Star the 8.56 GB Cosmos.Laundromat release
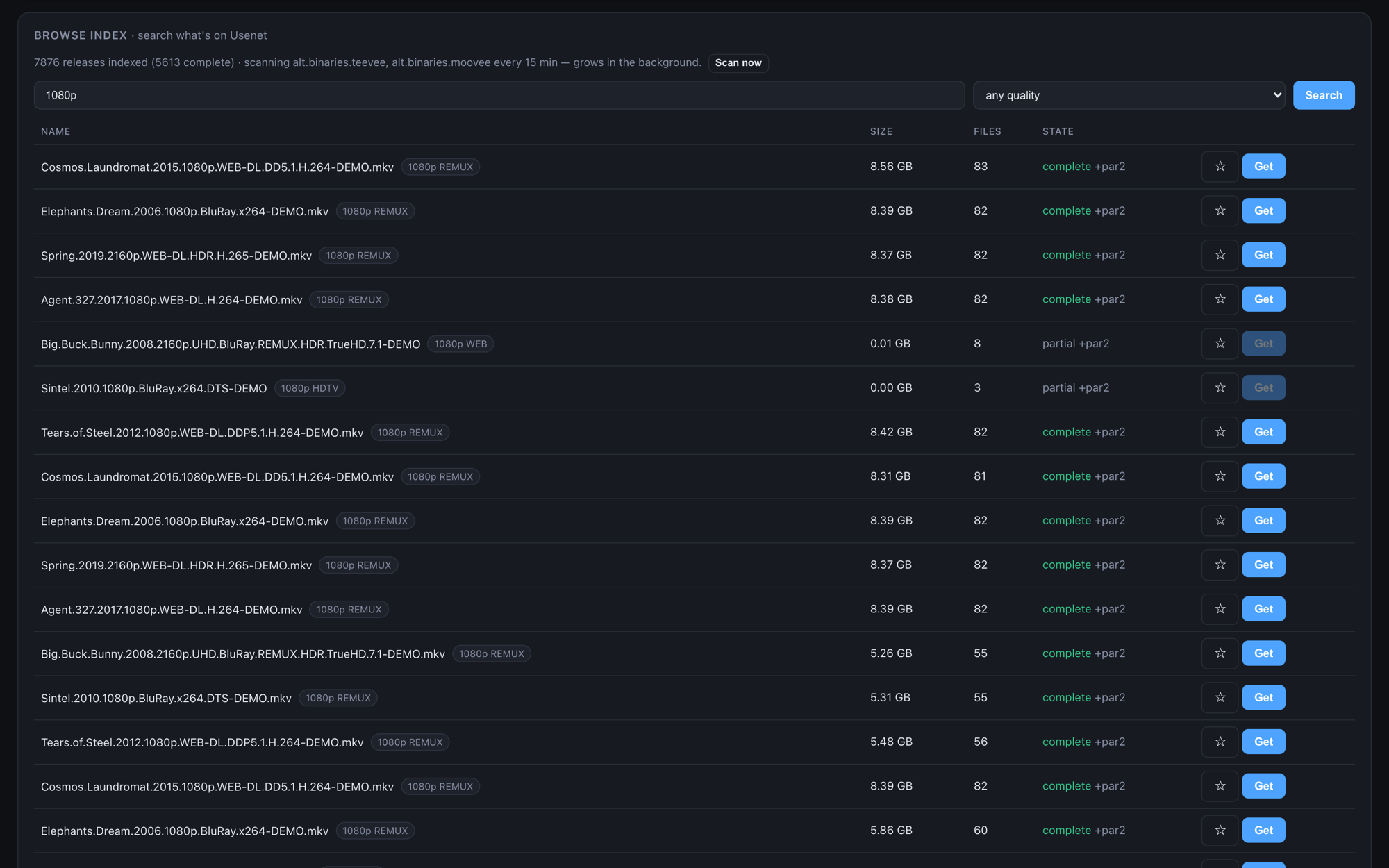The width and height of the screenshot is (1389, 868). (1220, 167)
